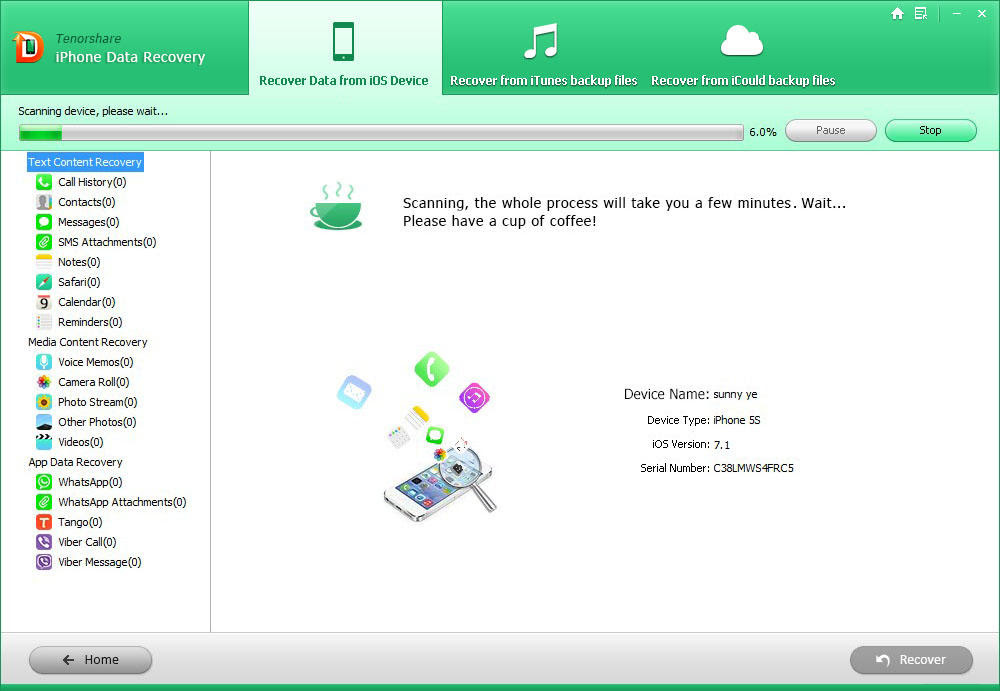Select WhatsApp Attachments(0) text entry
The image size is (1000, 691).
[122, 502]
